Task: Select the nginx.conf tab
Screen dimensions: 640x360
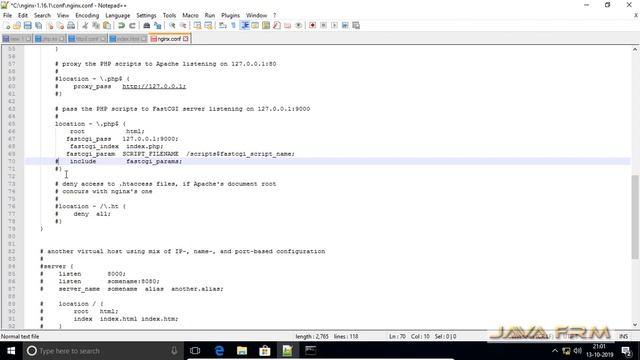Action: [x=169, y=39]
